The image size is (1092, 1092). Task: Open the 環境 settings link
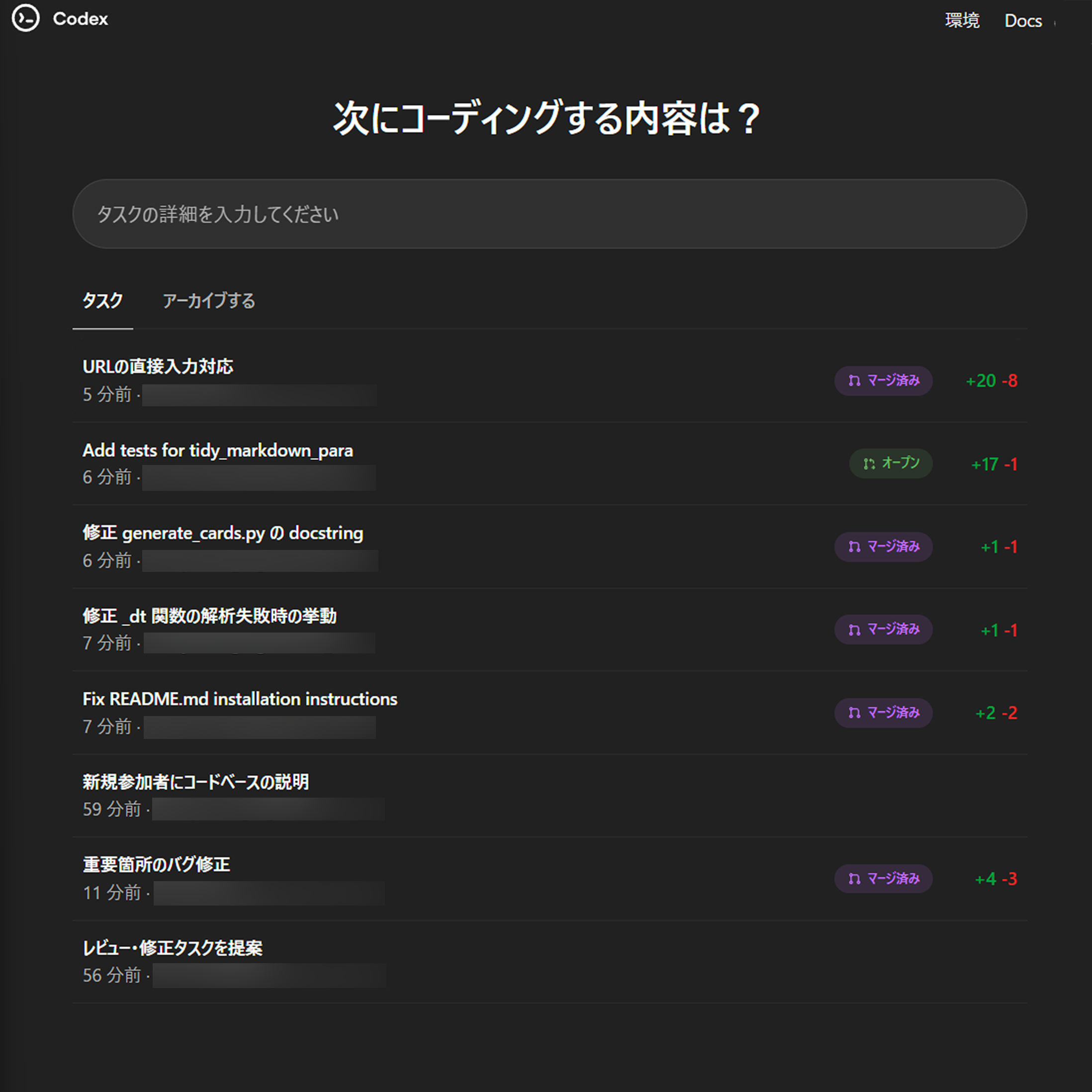[962, 21]
